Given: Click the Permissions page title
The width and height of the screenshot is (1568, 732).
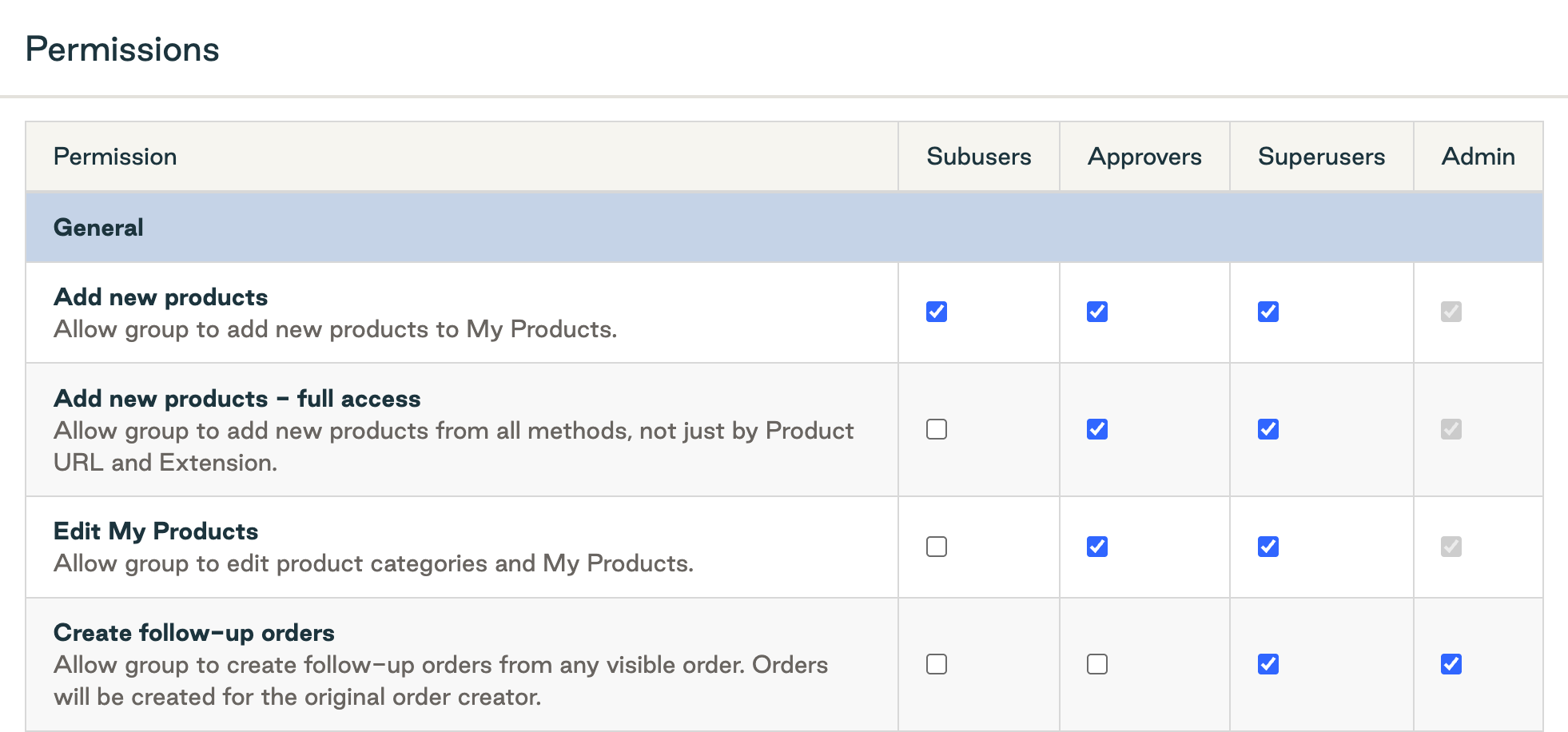Looking at the screenshot, I should tap(122, 50).
